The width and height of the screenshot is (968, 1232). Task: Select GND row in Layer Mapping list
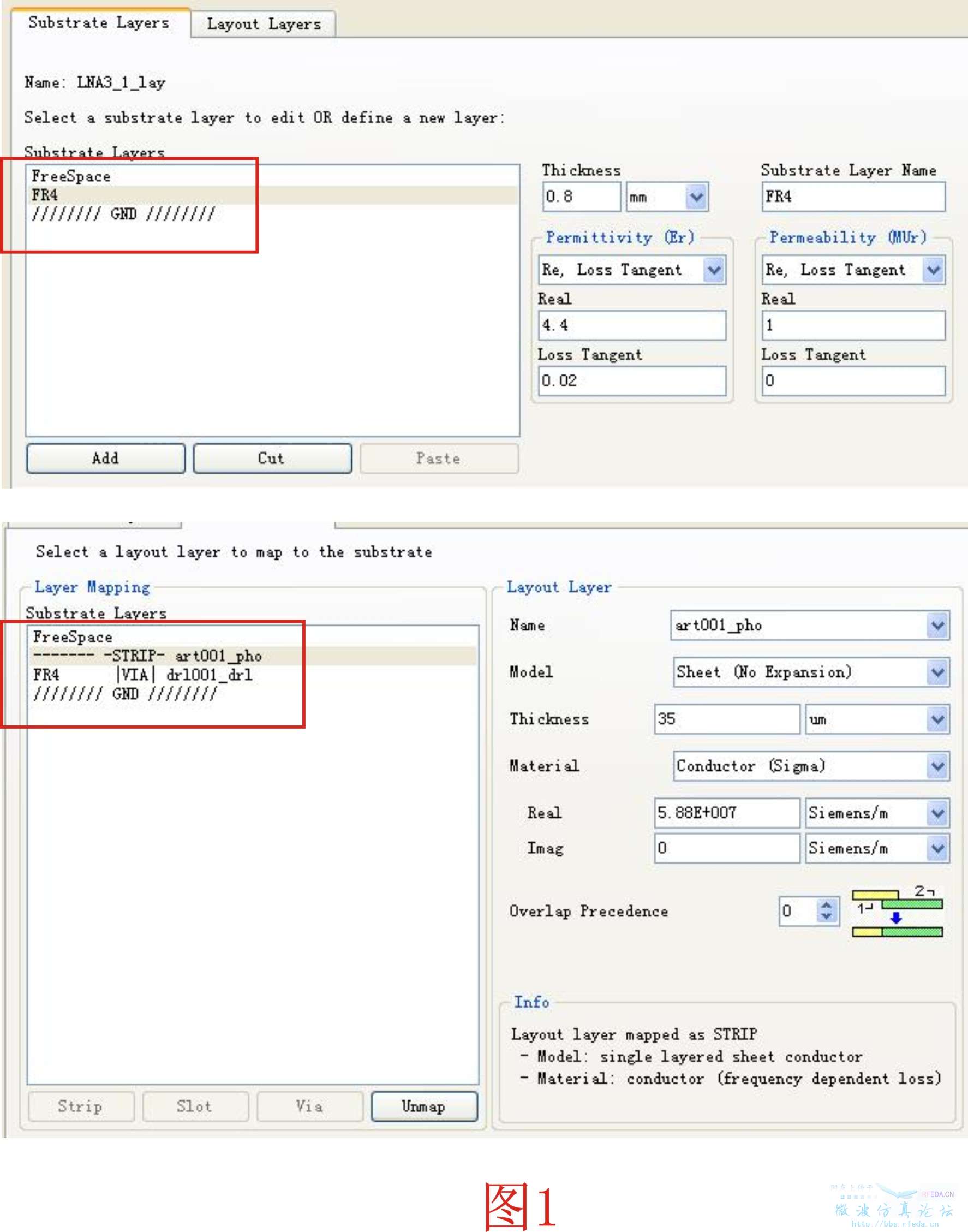253,694
